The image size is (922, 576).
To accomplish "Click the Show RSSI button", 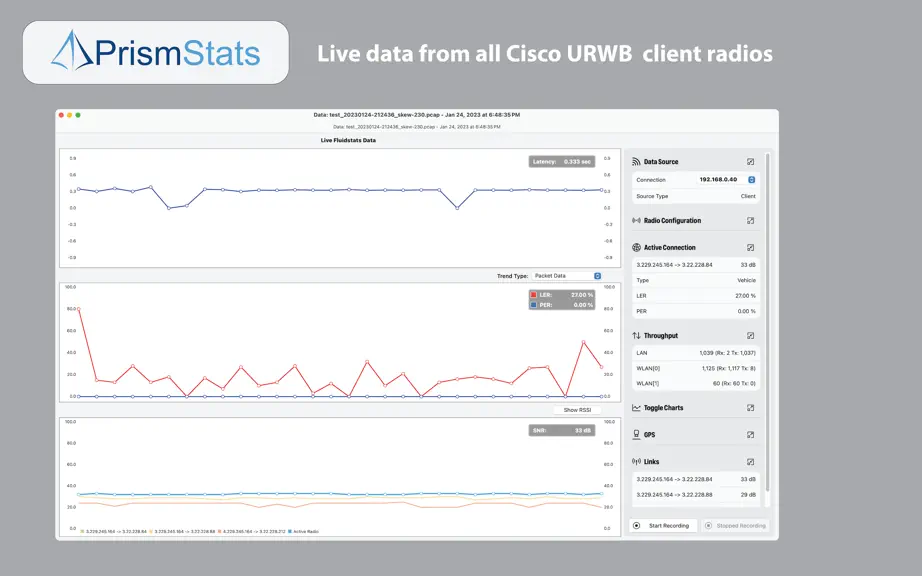I will tap(577, 410).
